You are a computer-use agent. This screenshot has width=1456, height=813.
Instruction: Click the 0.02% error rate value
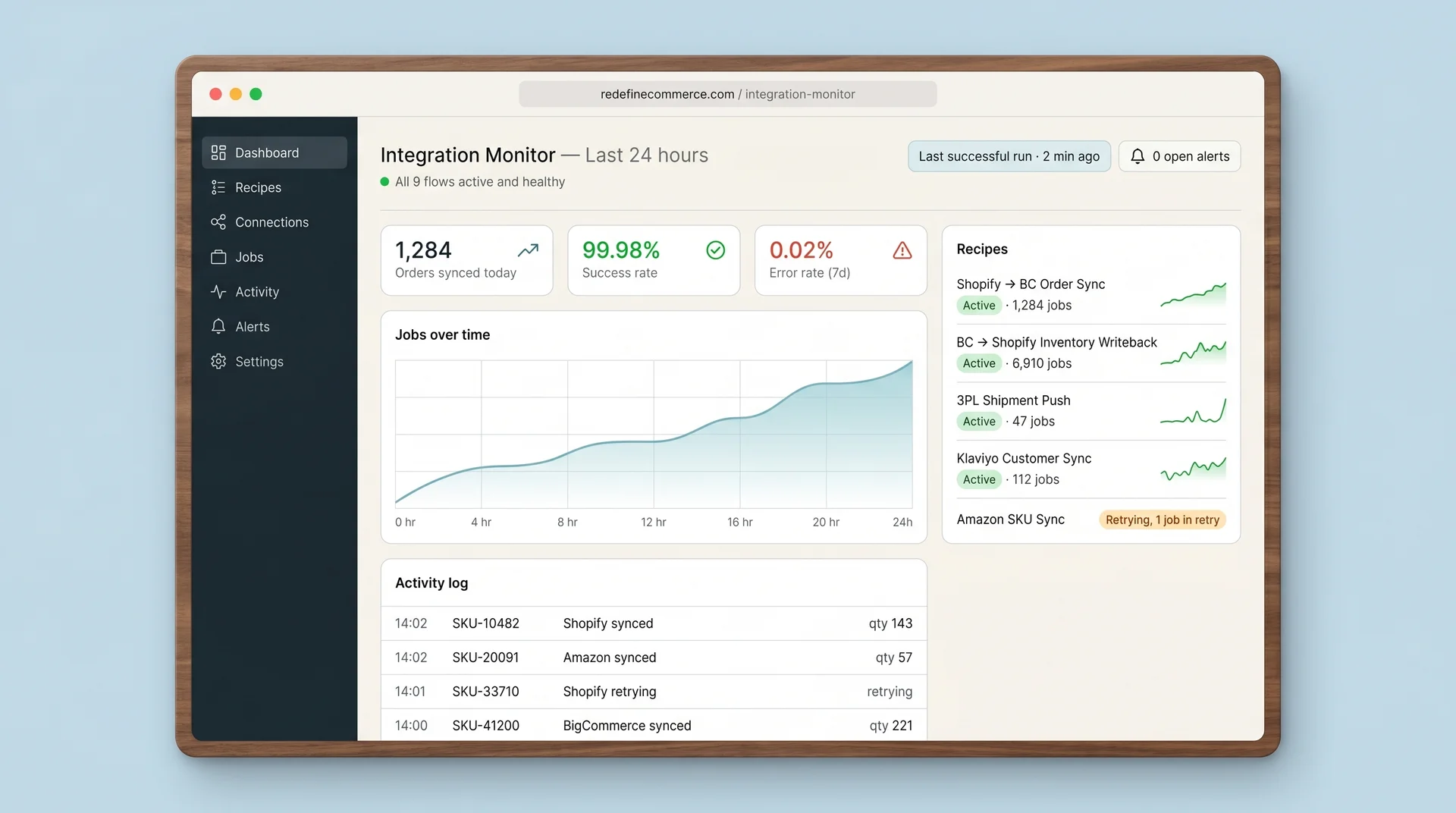pos(801,250)
